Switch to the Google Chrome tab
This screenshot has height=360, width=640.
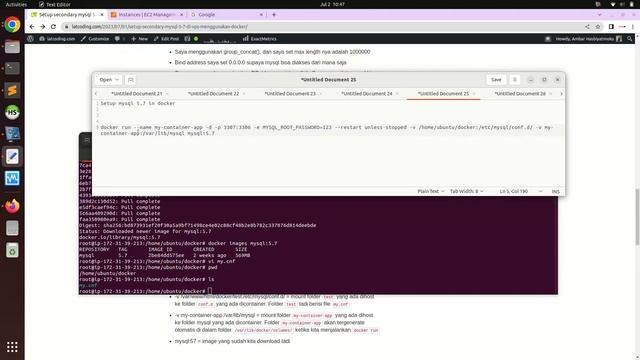[227, 15]
